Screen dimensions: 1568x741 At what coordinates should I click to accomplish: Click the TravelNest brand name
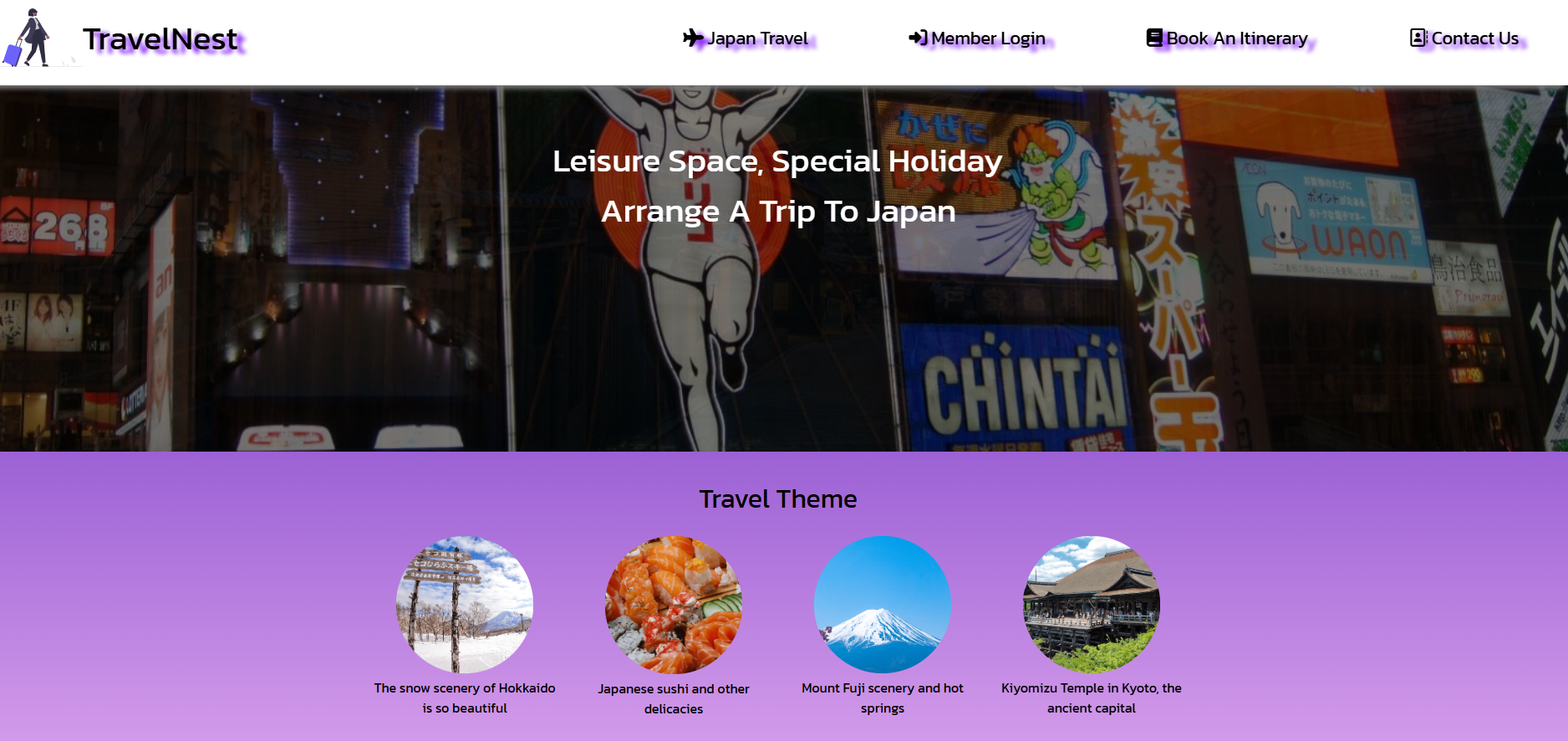[160, 39]
